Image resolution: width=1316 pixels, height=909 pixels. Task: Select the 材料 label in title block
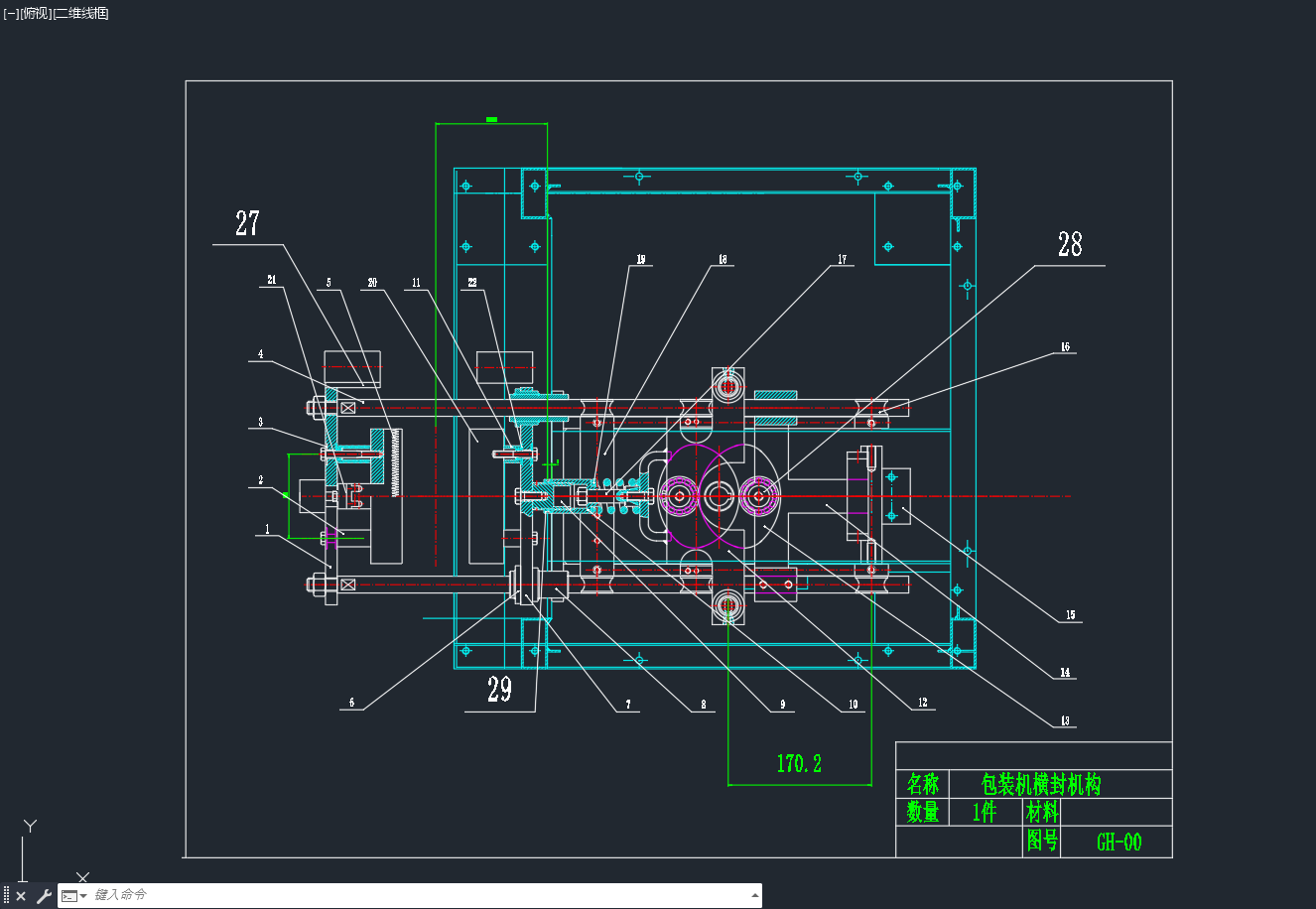tap(1043, 812)
